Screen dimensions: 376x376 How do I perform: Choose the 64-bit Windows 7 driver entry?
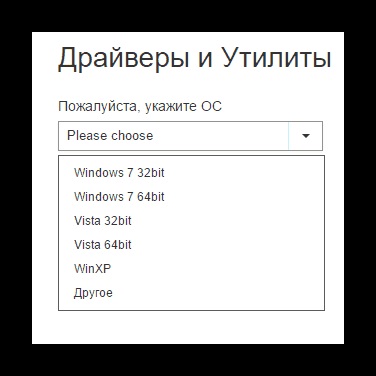coord(191,197)
